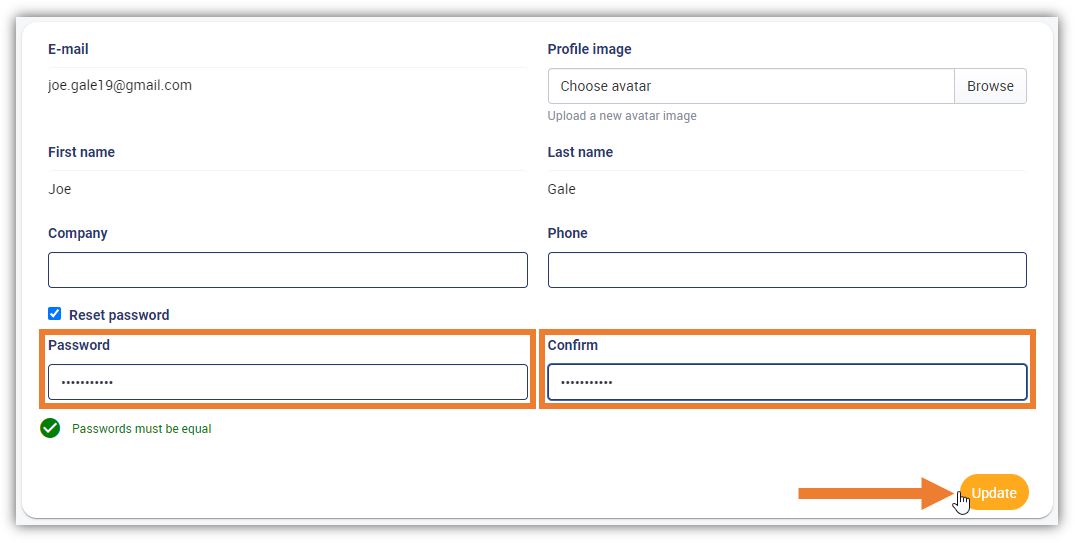
Task: Select the joe.gale19@gmail.com email text
Action: [120, 86]
